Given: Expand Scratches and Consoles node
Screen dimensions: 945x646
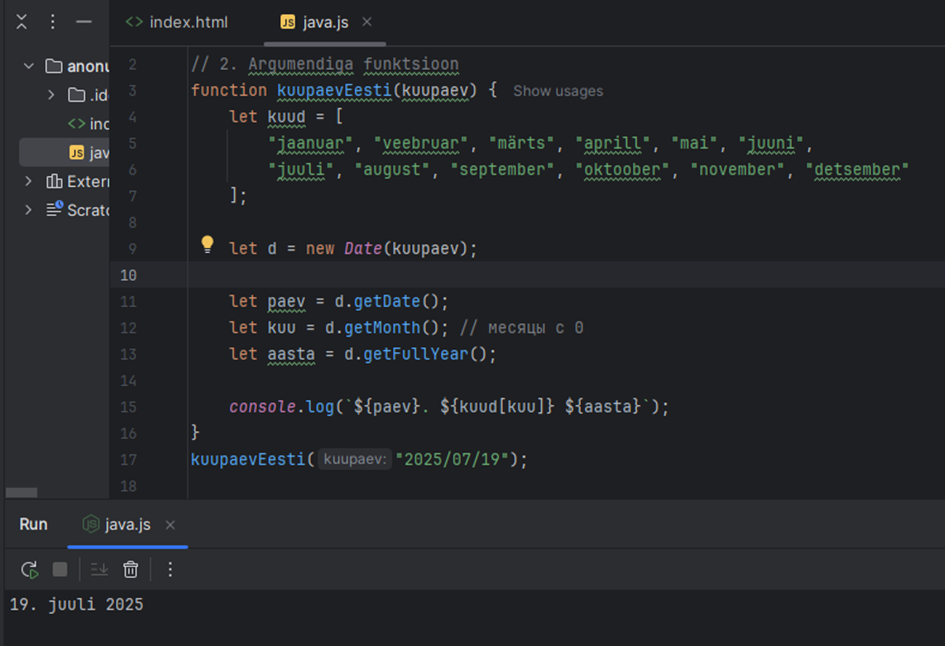Looking at the screenshot, I should pyautogui.click(x=29, y=210).
